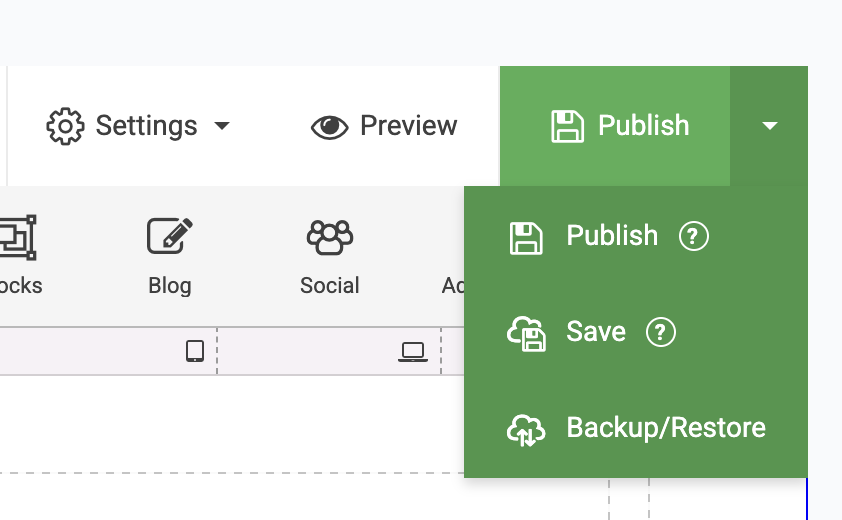Select the laptop breakpoint icon on ruler

pyautogui.click(x=412, y=351)
